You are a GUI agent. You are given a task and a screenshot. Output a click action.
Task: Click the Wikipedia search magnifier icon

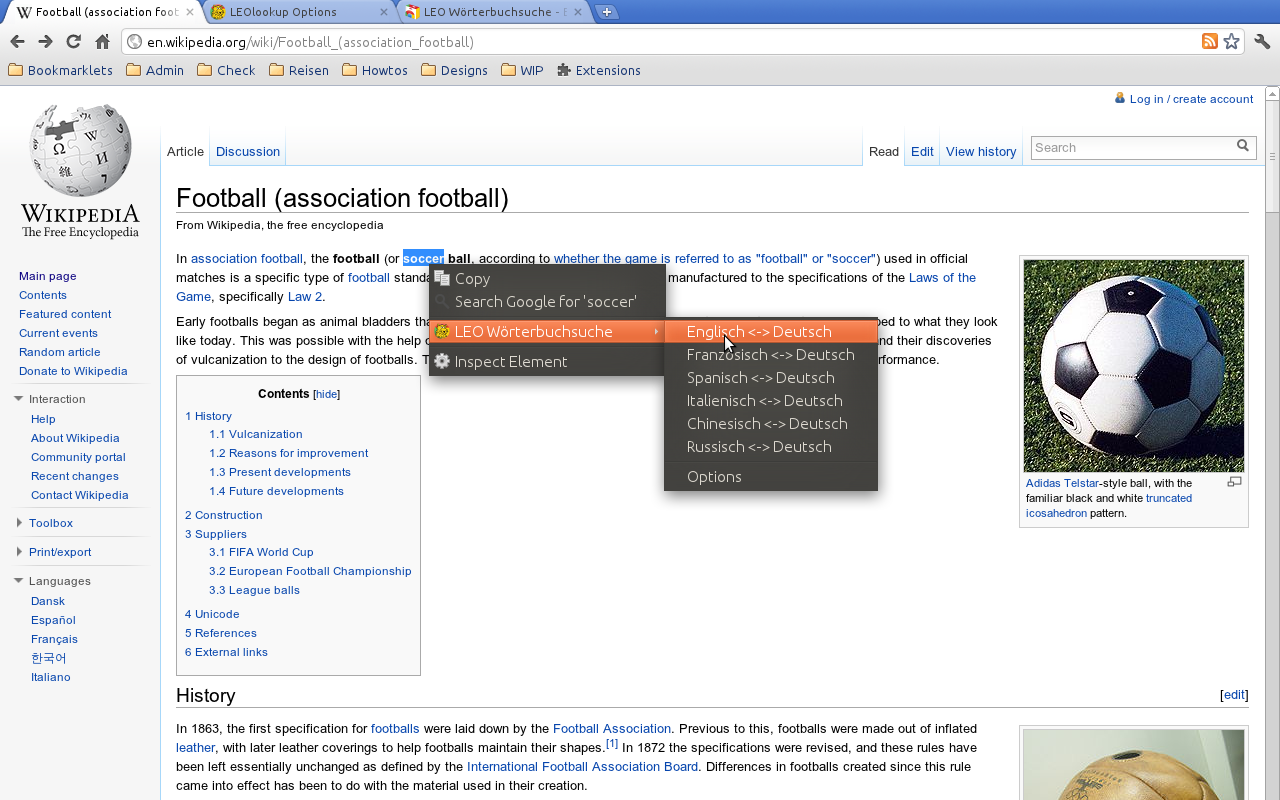point(1243,147)
